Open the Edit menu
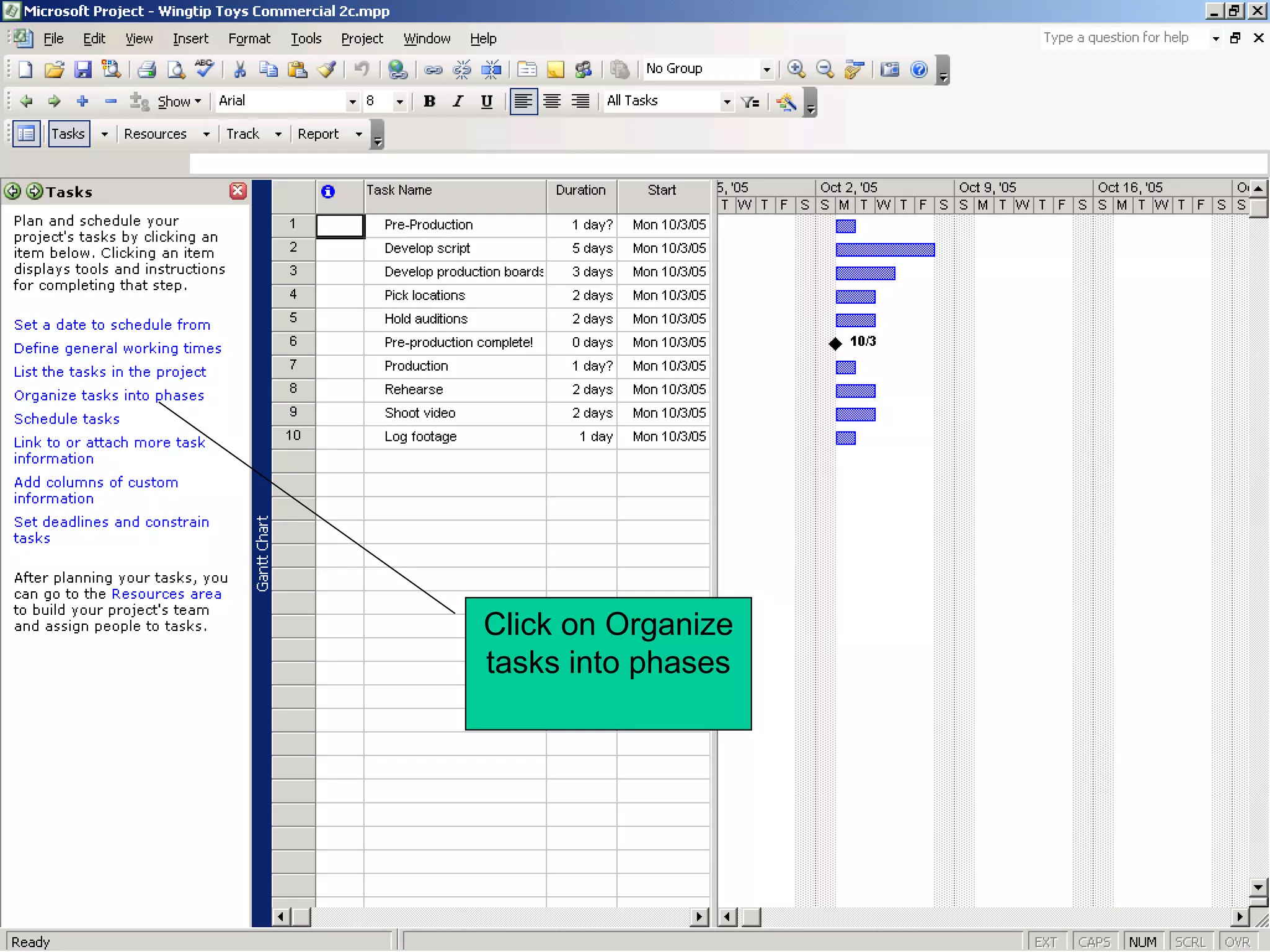Image resolution: width=1270 pixels, height=952 pixels. tap(94, 38)
